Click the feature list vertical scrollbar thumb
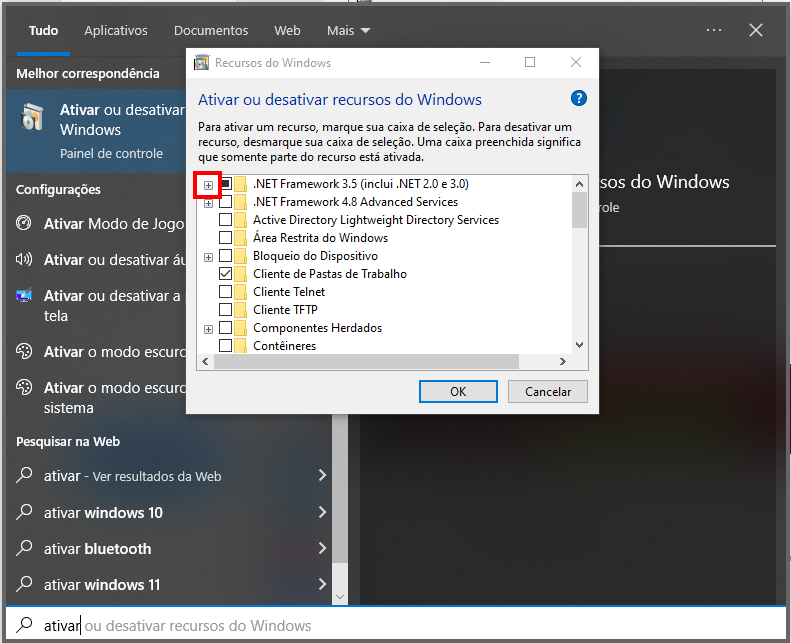The height and width of the screenshot is (643, 791). click(579, 210)
